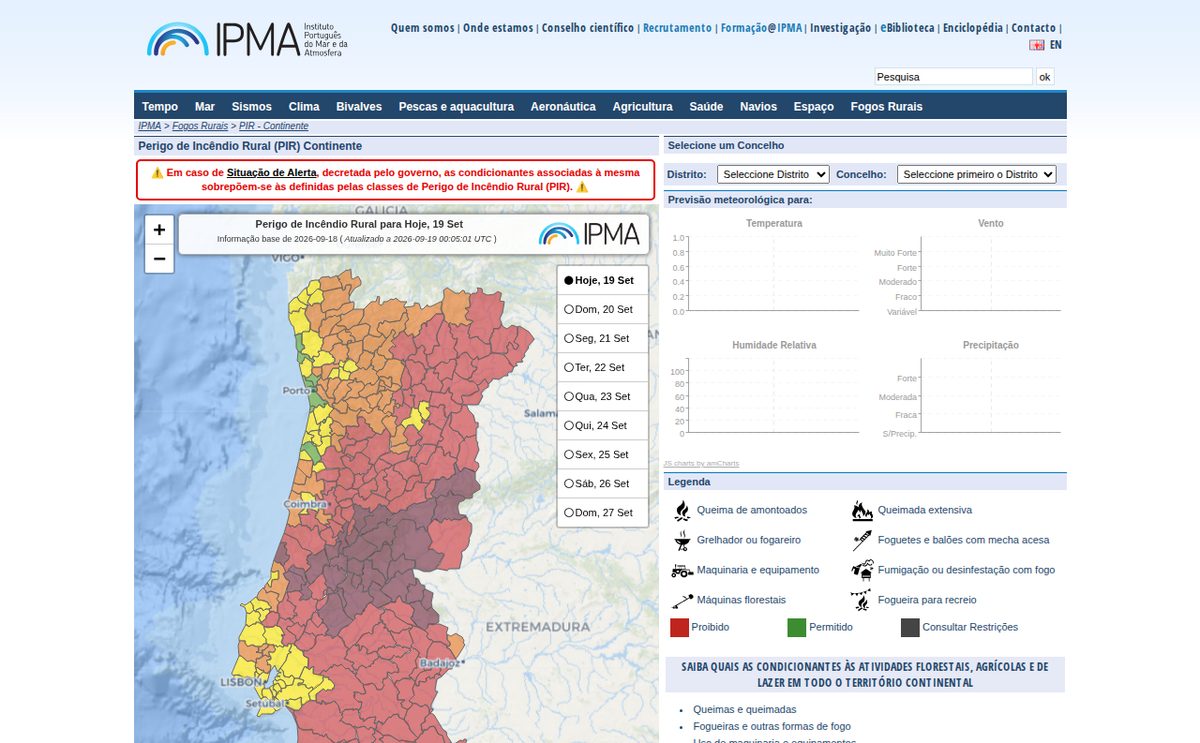Open the Saúde menu
The height and width of the screenshot is (743, 1200).
point(706,107)
